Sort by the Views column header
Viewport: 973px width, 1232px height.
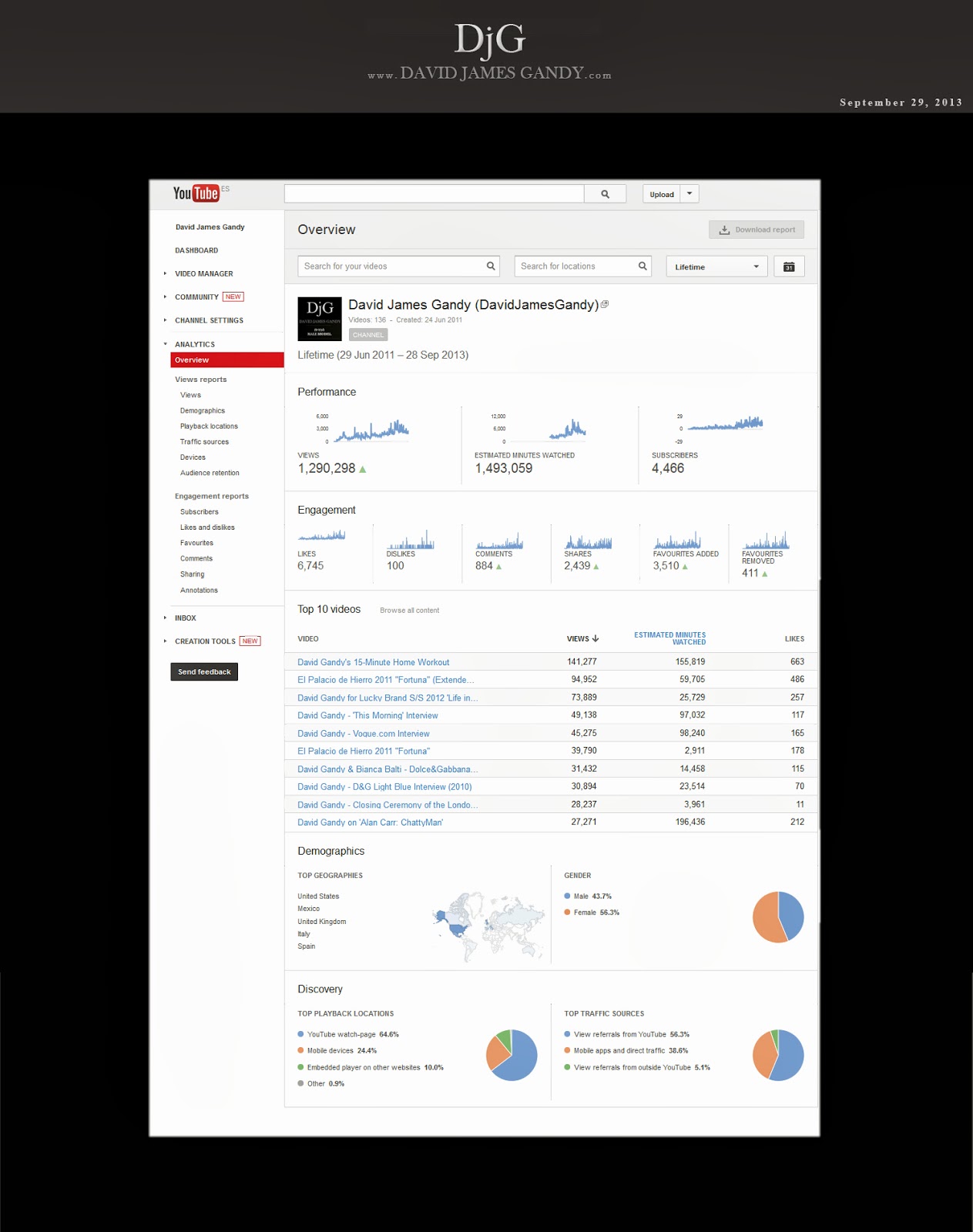coord(582,638)
